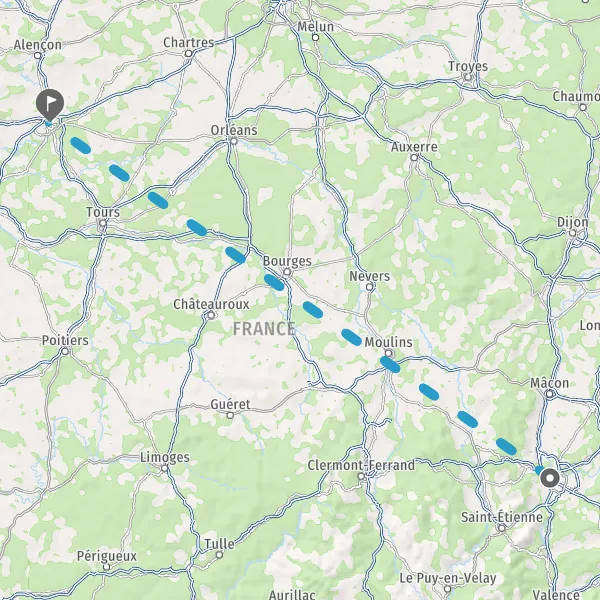The width and height of the screenshot is (600, 600).
Task: Click the FRANCE country label
Action: tap(264, 329)
